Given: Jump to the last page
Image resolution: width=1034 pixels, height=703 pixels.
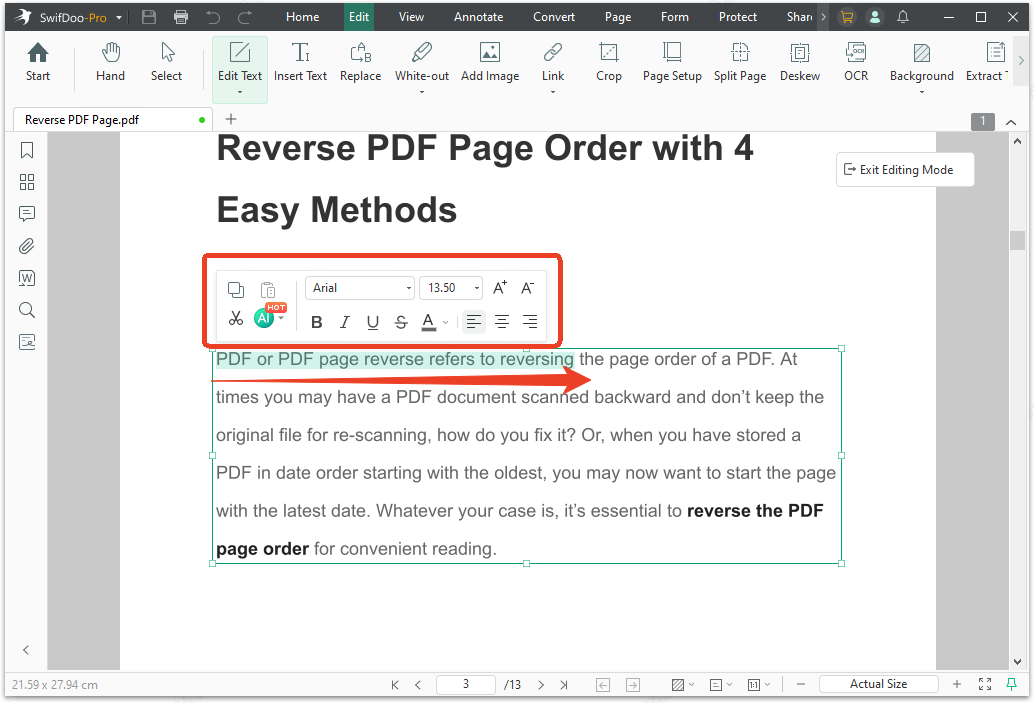Looking at the screenshot, I should tap(564, 685).
